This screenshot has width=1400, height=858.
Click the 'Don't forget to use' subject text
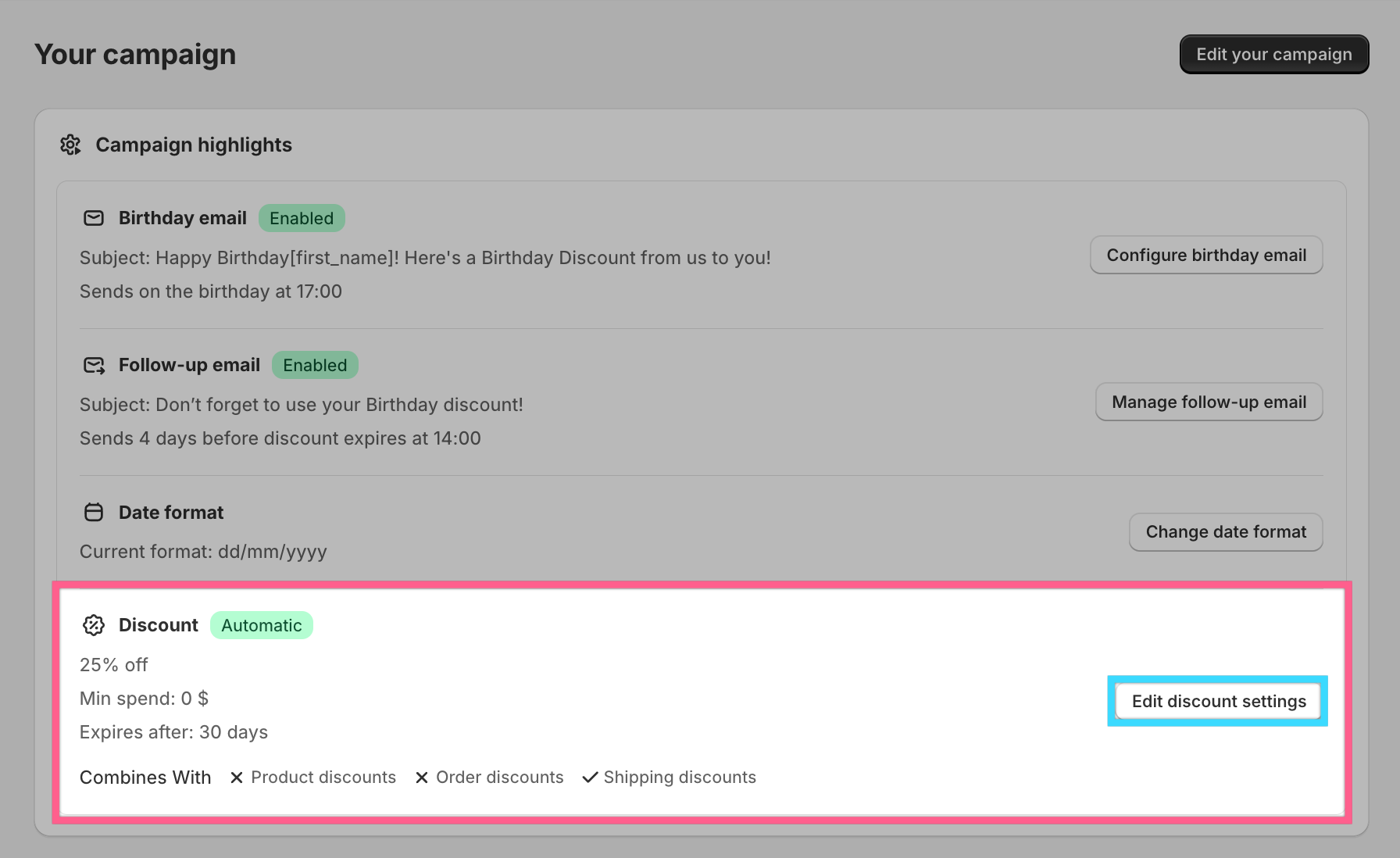tap(302, 405)
